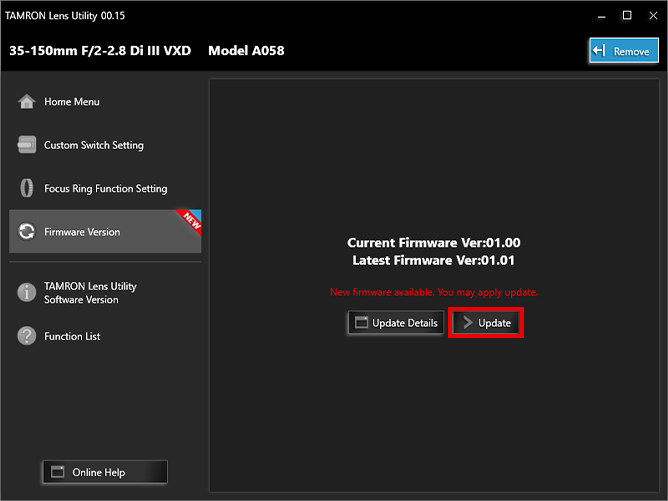Click the Custom Switch Setting icon
The width and height of the screenshot is (668, 501).
point(26,145)
